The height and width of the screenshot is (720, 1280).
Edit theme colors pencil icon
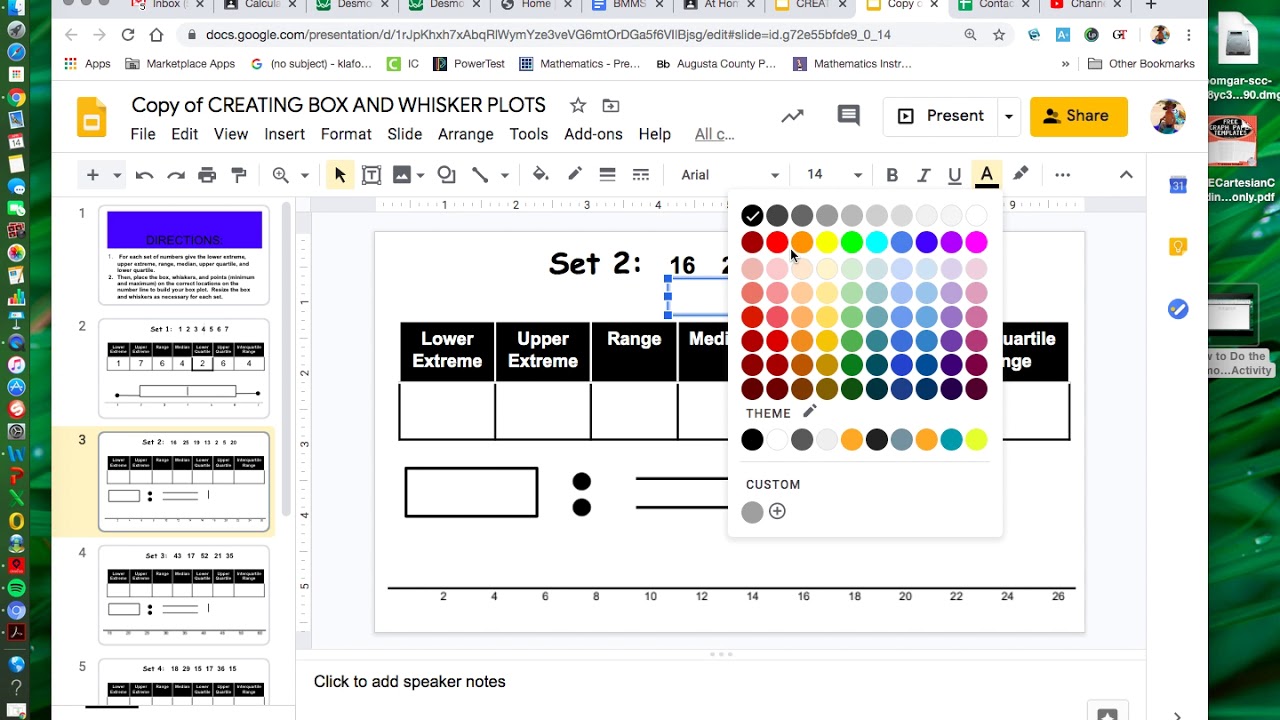810,411
